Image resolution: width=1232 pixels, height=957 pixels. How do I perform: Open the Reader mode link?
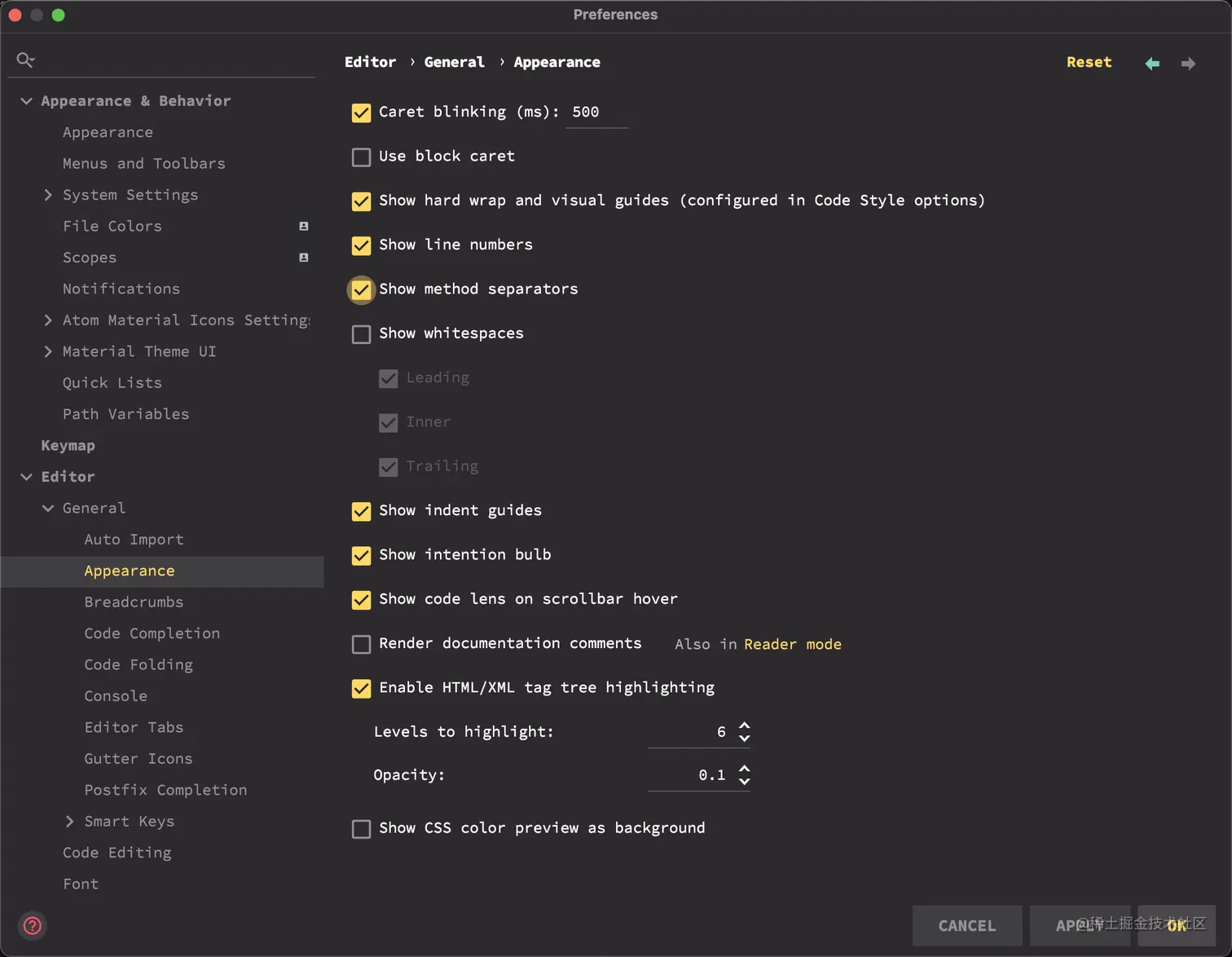[792, 644]
